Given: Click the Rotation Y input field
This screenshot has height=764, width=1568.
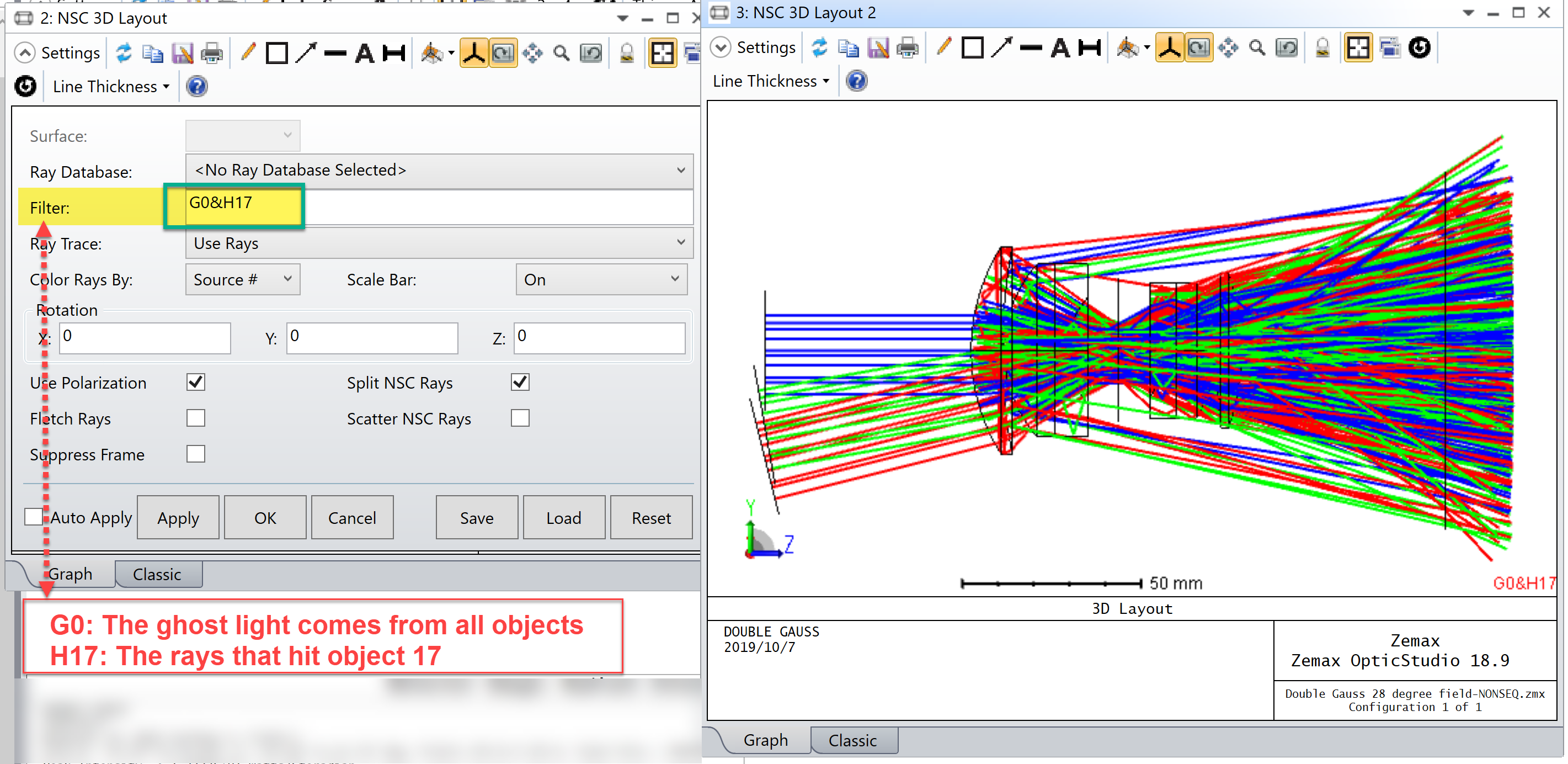Looking at the screenshot, I should pyautogui.click(x=372, y=337).
